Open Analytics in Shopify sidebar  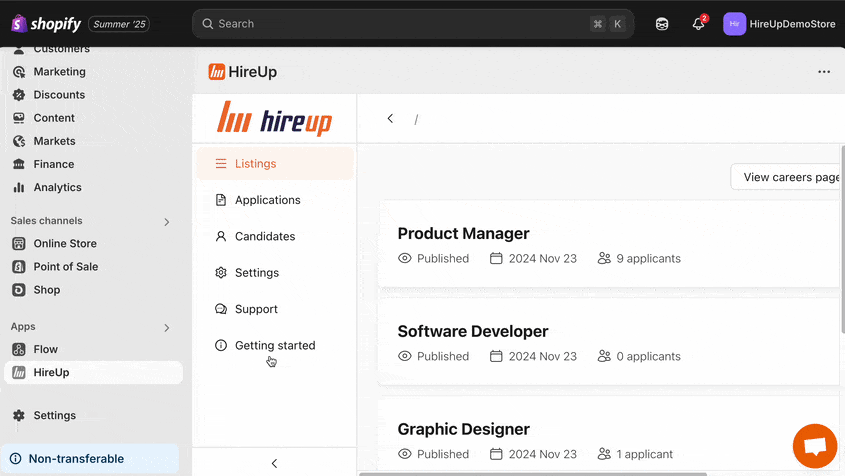(x=57, y=187)
